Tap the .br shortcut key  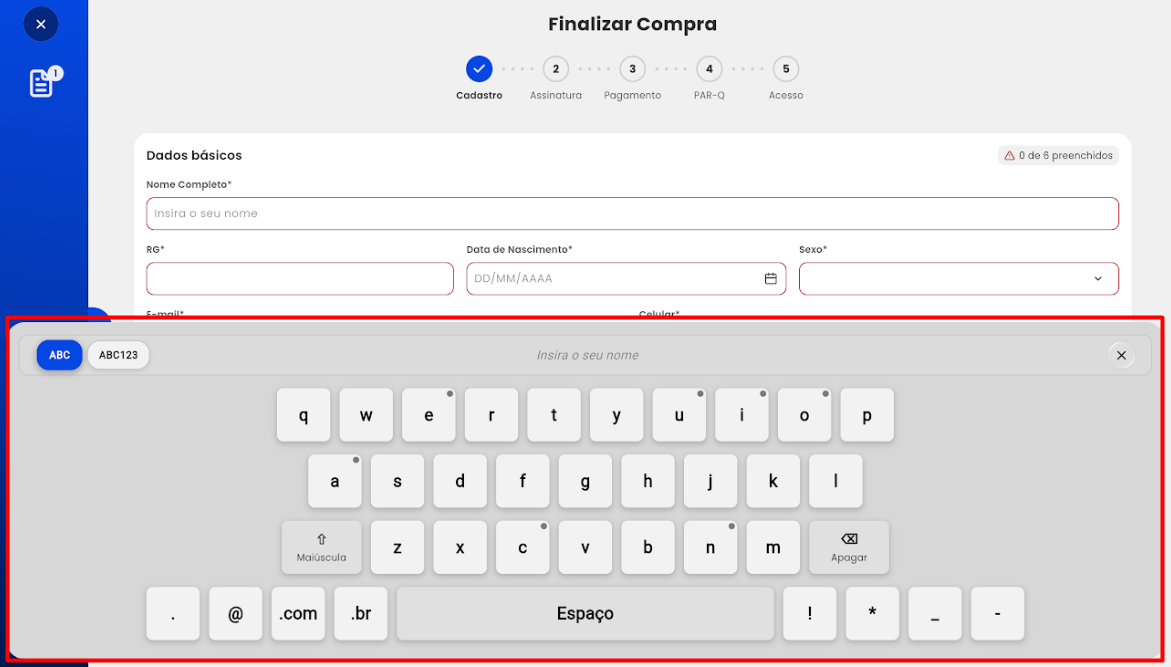[361, 614]
